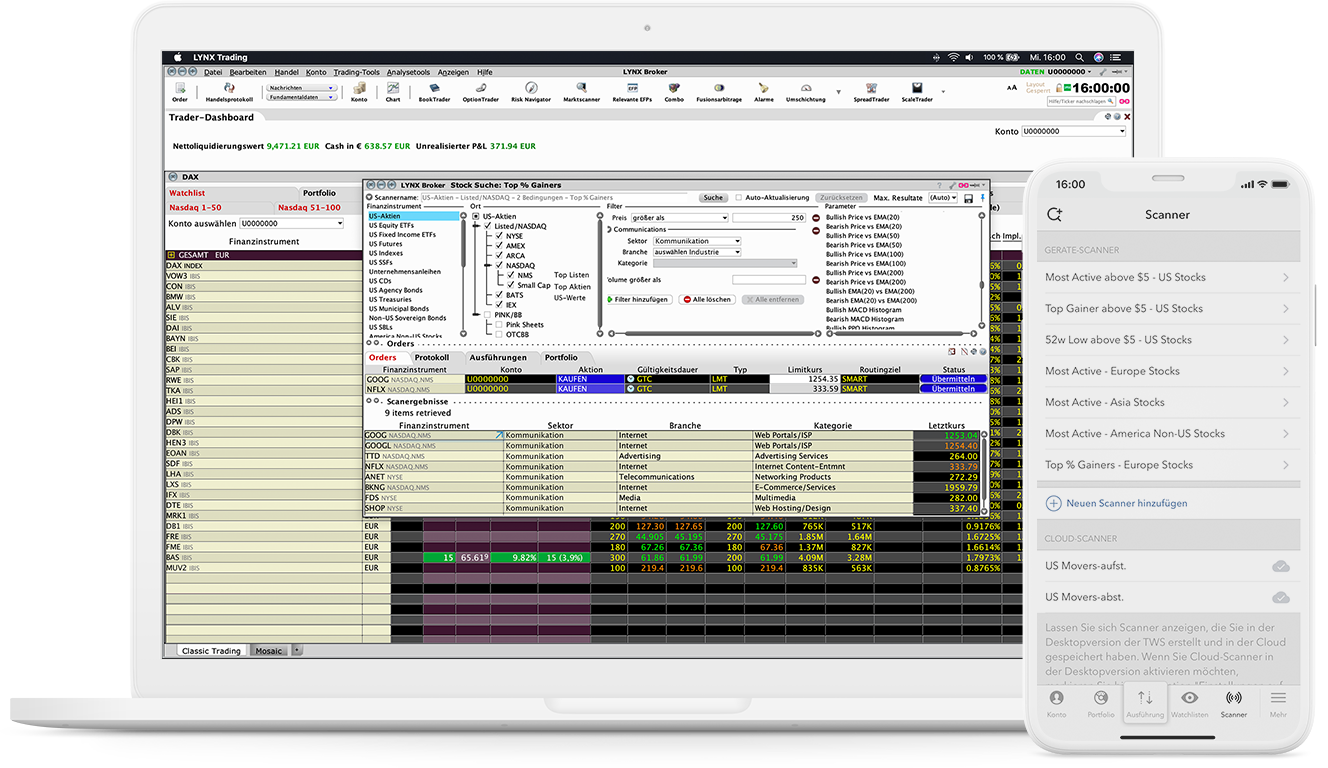
Task: Open the Analysetools menu
Action: tap(408, 72)
